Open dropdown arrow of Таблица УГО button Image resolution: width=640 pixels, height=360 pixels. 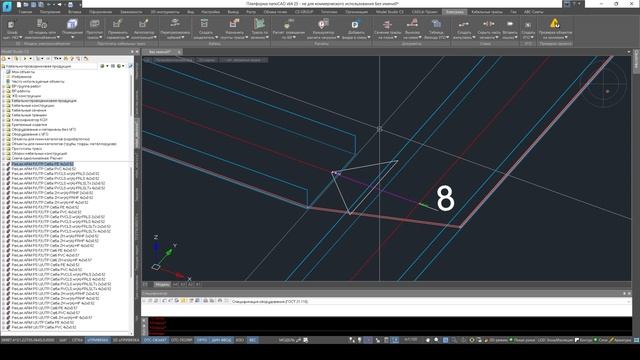point(448,37)
